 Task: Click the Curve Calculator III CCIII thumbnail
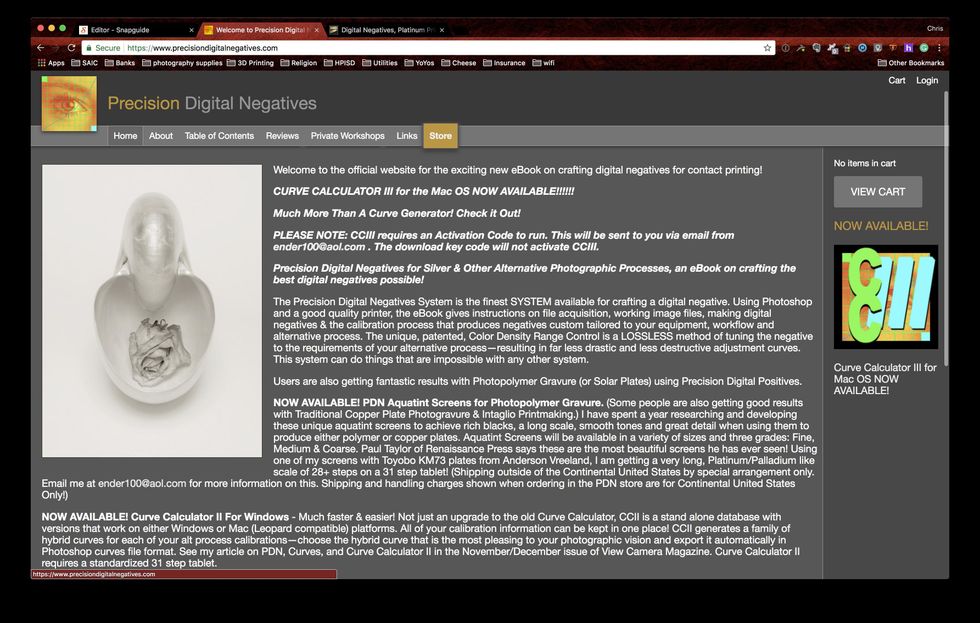point(885,297)
